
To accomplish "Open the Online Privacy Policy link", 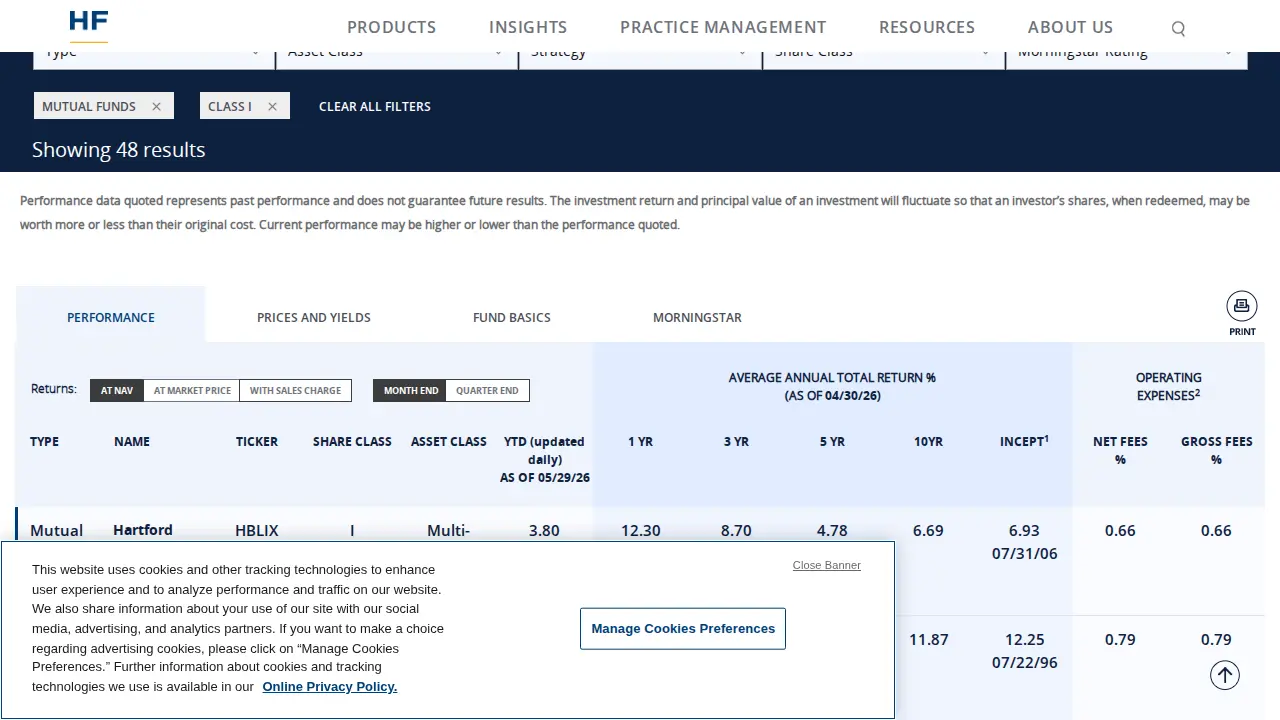I will click(330, 686).
